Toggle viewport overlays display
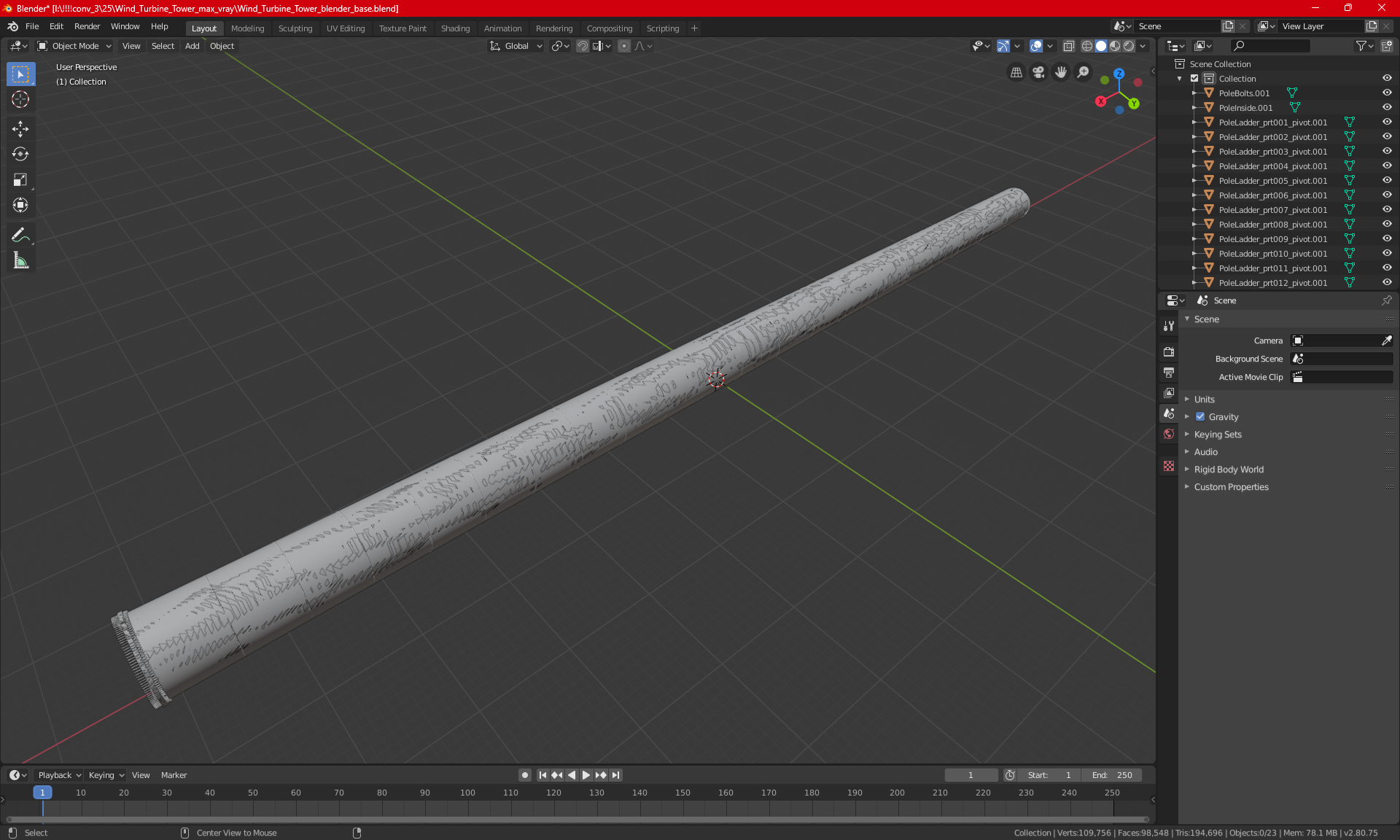 pyautogui.click(x=1036, y=46)
